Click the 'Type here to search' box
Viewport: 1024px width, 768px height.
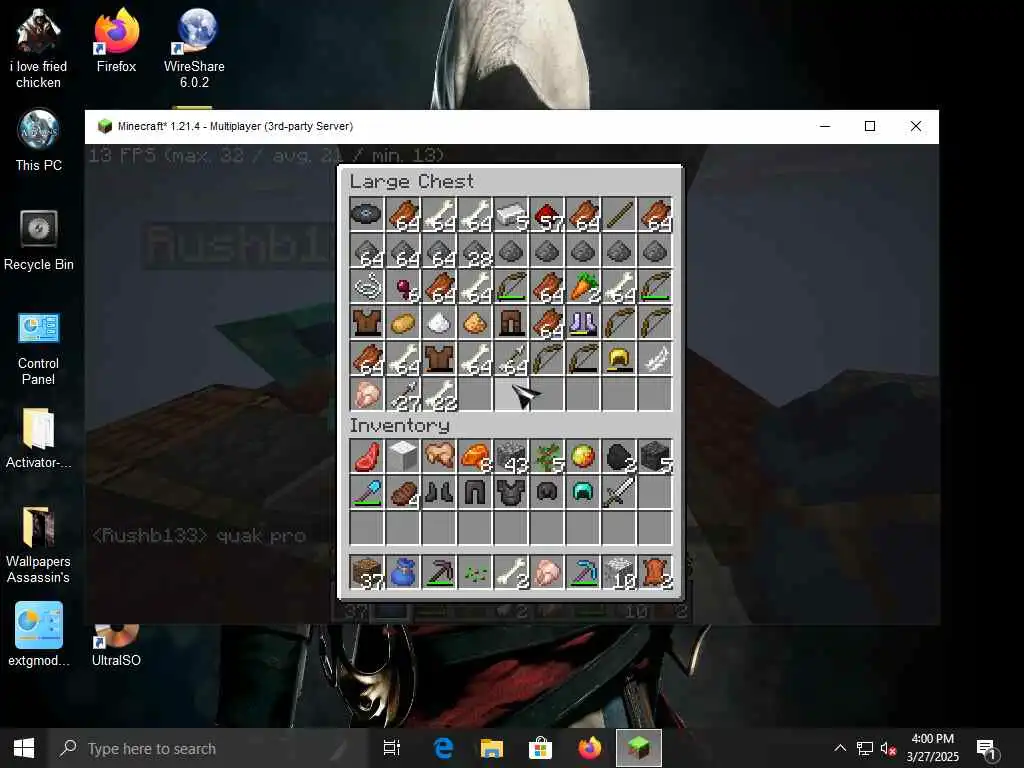208,748
